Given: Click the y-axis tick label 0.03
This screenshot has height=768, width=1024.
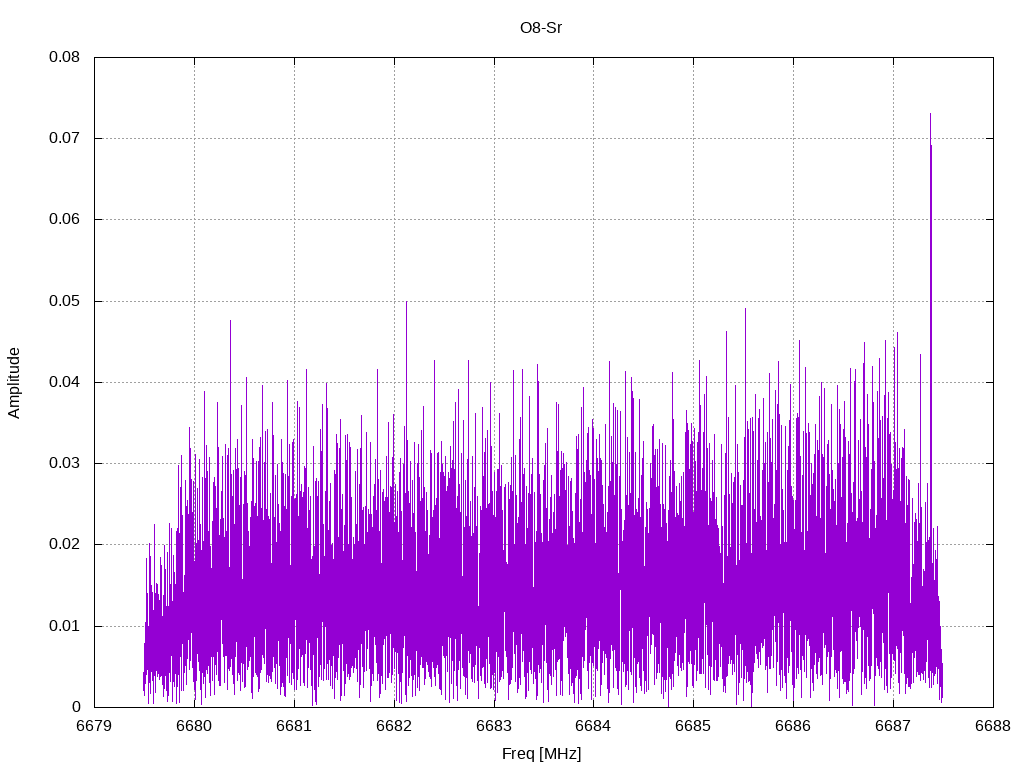Looking at the screenshot, I should [x=65, y=464].
